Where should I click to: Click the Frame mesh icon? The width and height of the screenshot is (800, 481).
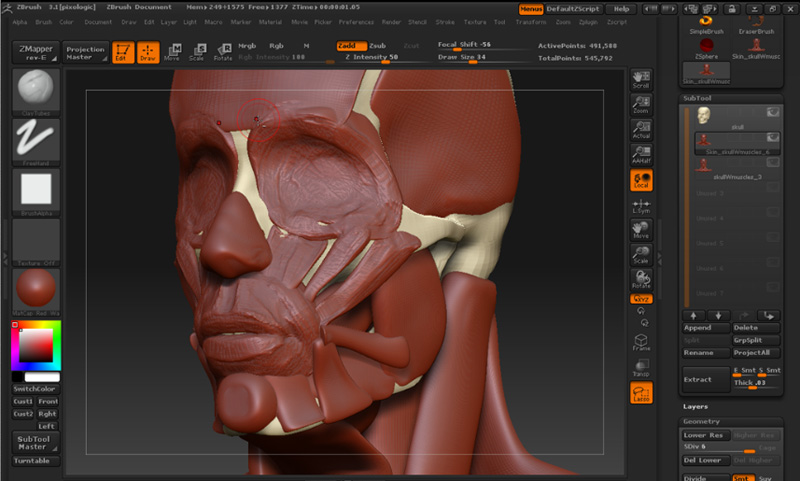tap(641, 342)
